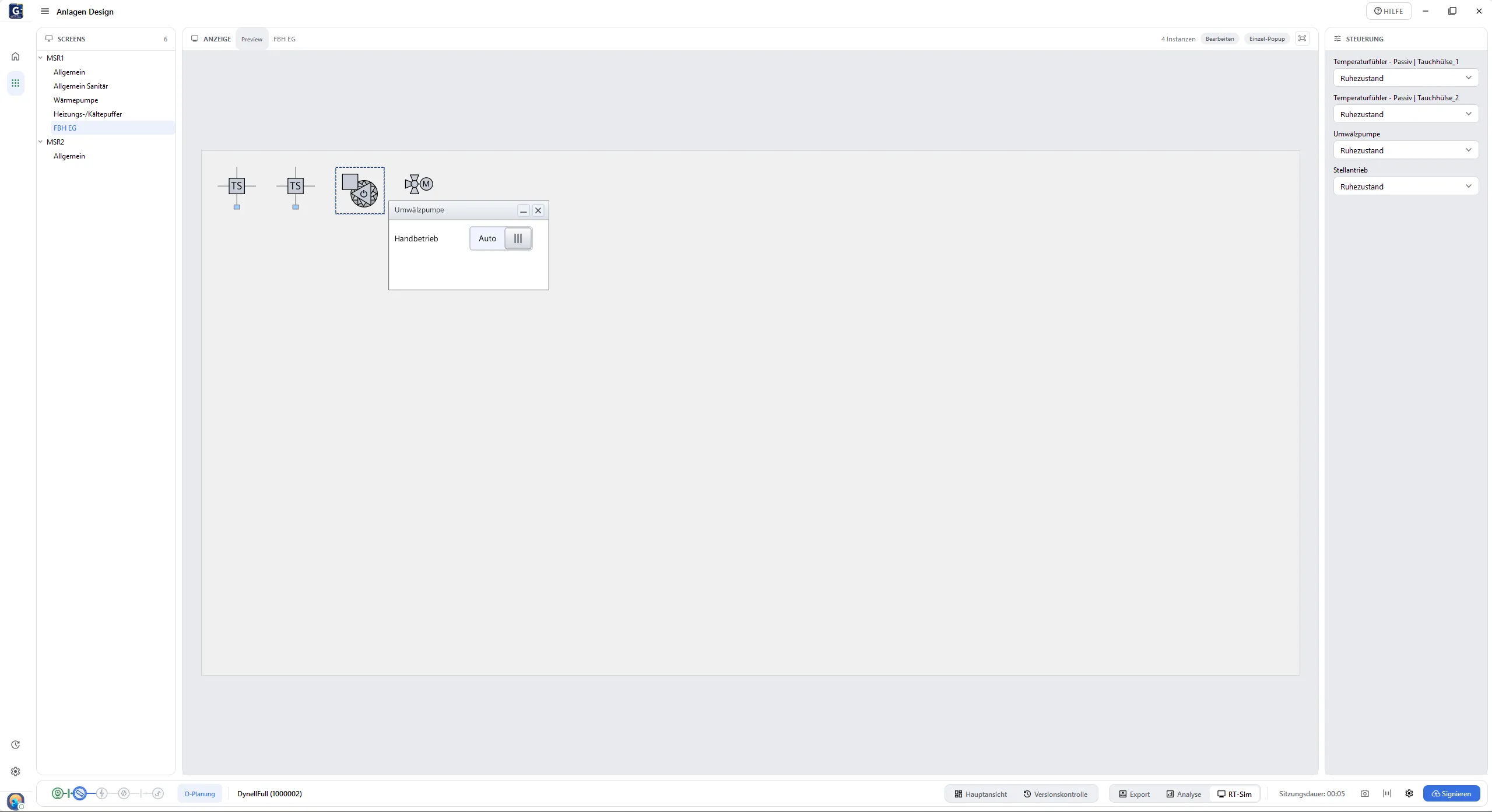Switch to Preview tab

[x=252, y=39]
